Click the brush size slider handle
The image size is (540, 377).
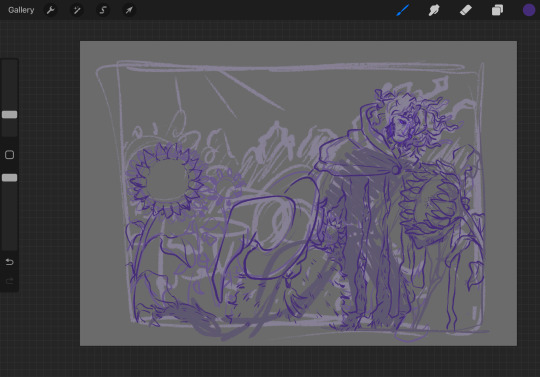coord(10,115)
